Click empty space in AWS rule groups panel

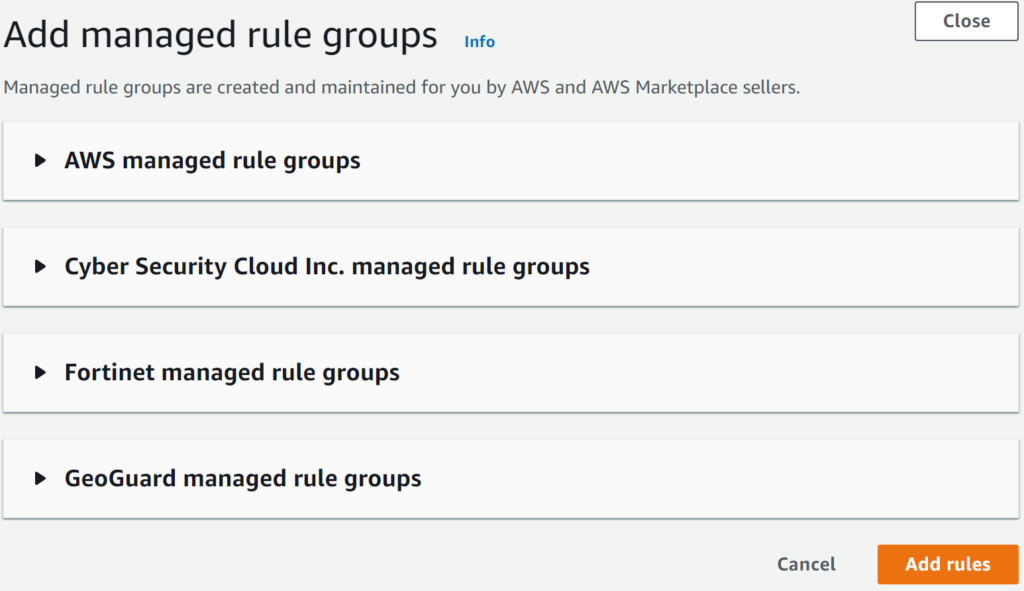[x=700, y=161]
